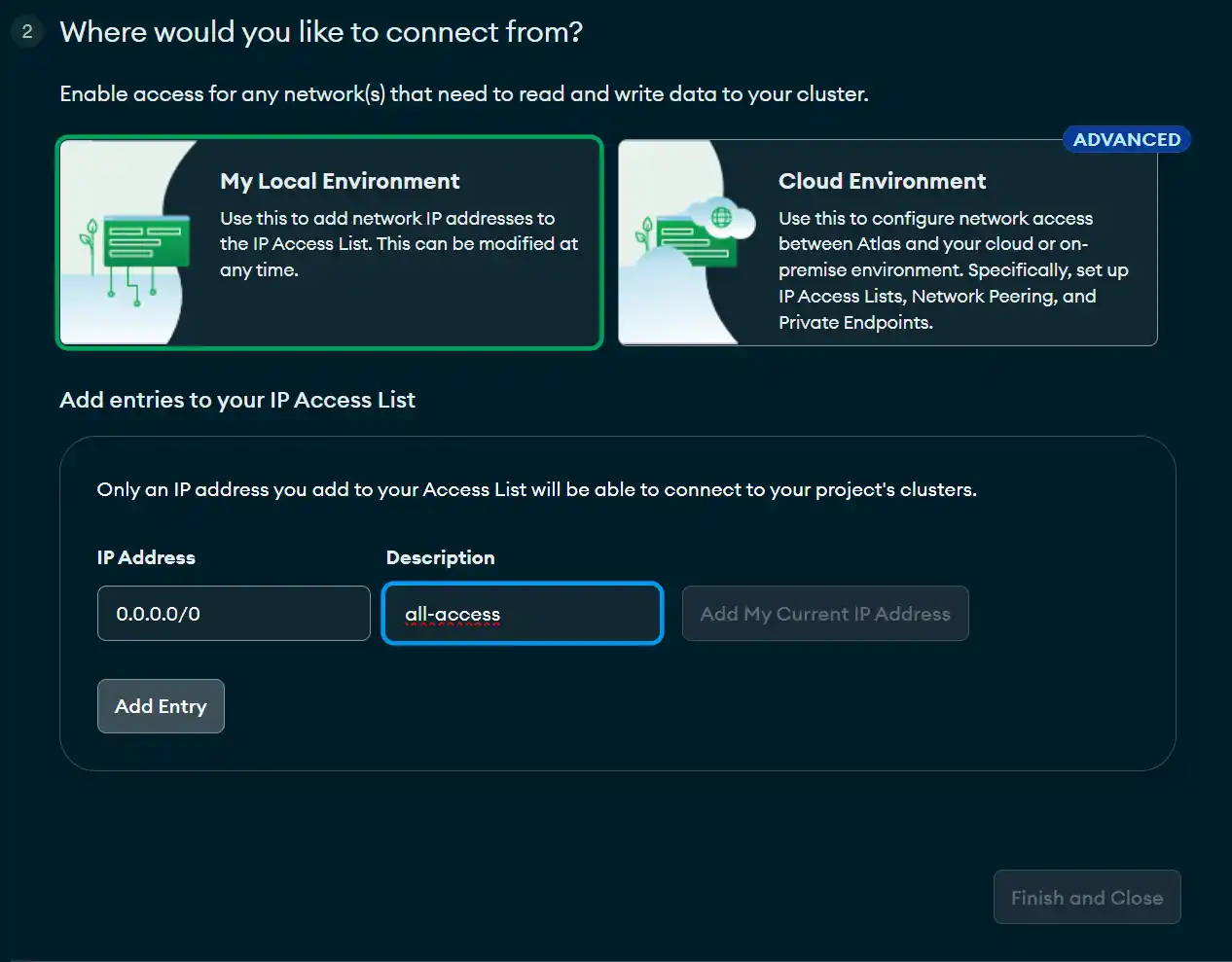The width and height of the screenshot is (1232, 962).
Task: Select the Cloud Environment card
Action: [x=888, y=242]
